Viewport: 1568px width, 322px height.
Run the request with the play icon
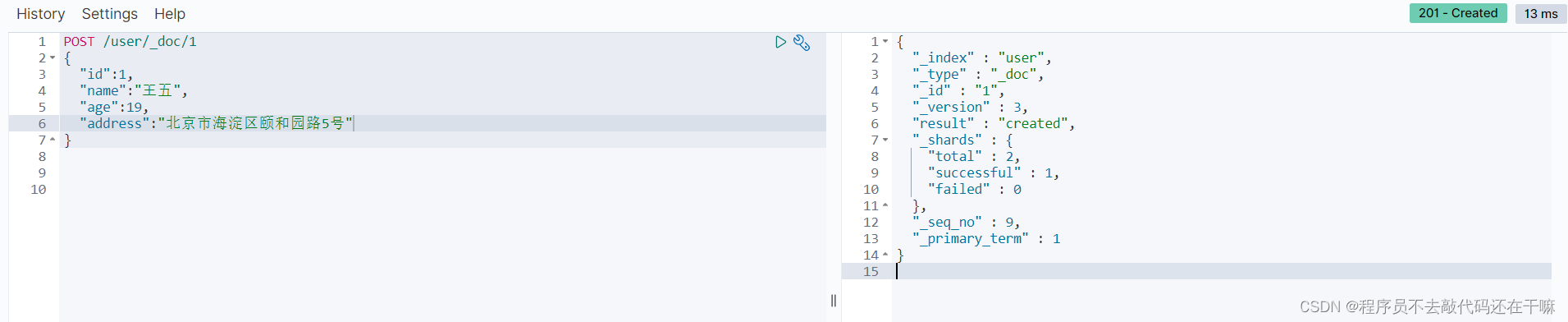tap(780, 42)
